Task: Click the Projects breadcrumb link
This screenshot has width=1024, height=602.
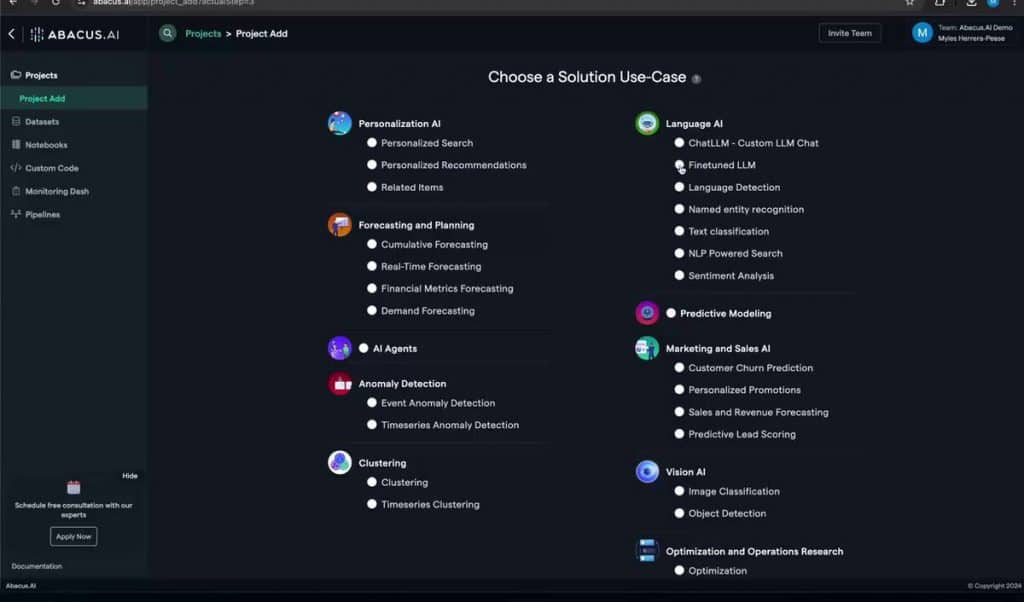Action: click(x=203, y=33)
